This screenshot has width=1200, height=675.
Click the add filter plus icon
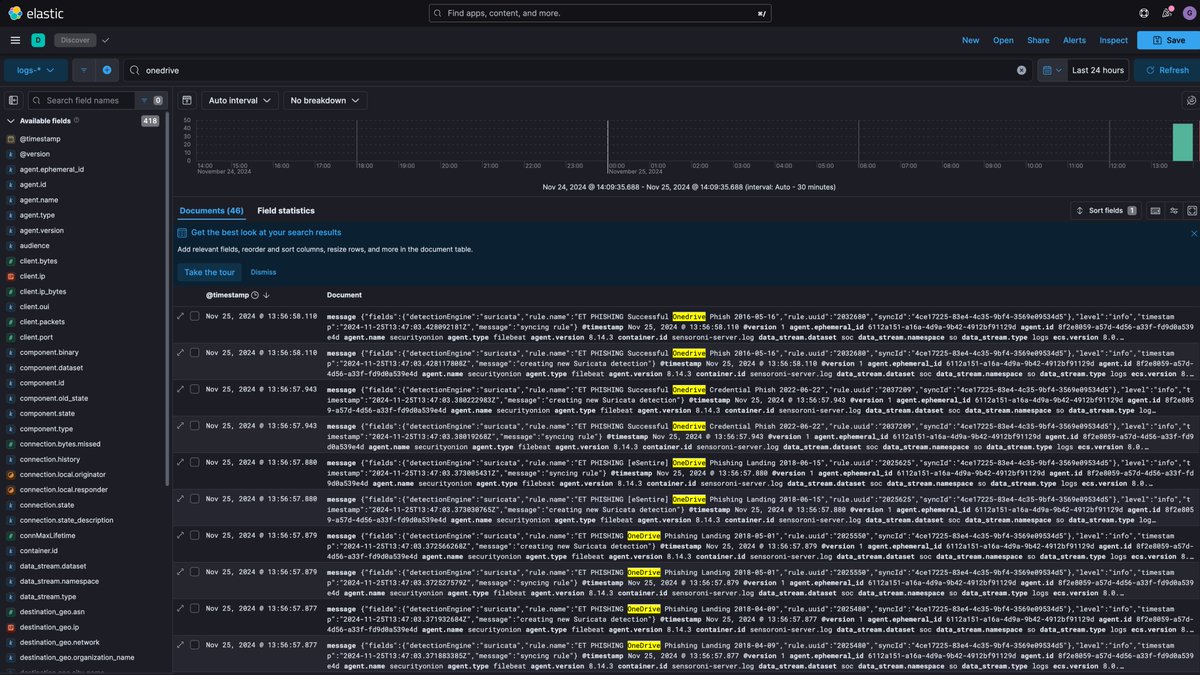[108, 70]
